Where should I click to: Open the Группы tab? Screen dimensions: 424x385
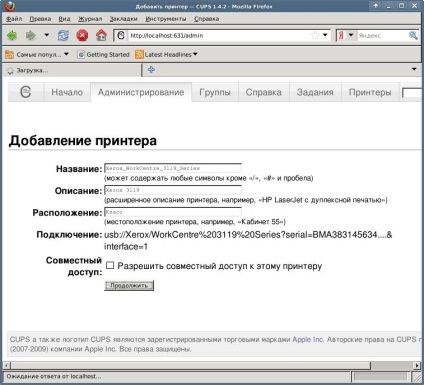click(x=215, y=92)
